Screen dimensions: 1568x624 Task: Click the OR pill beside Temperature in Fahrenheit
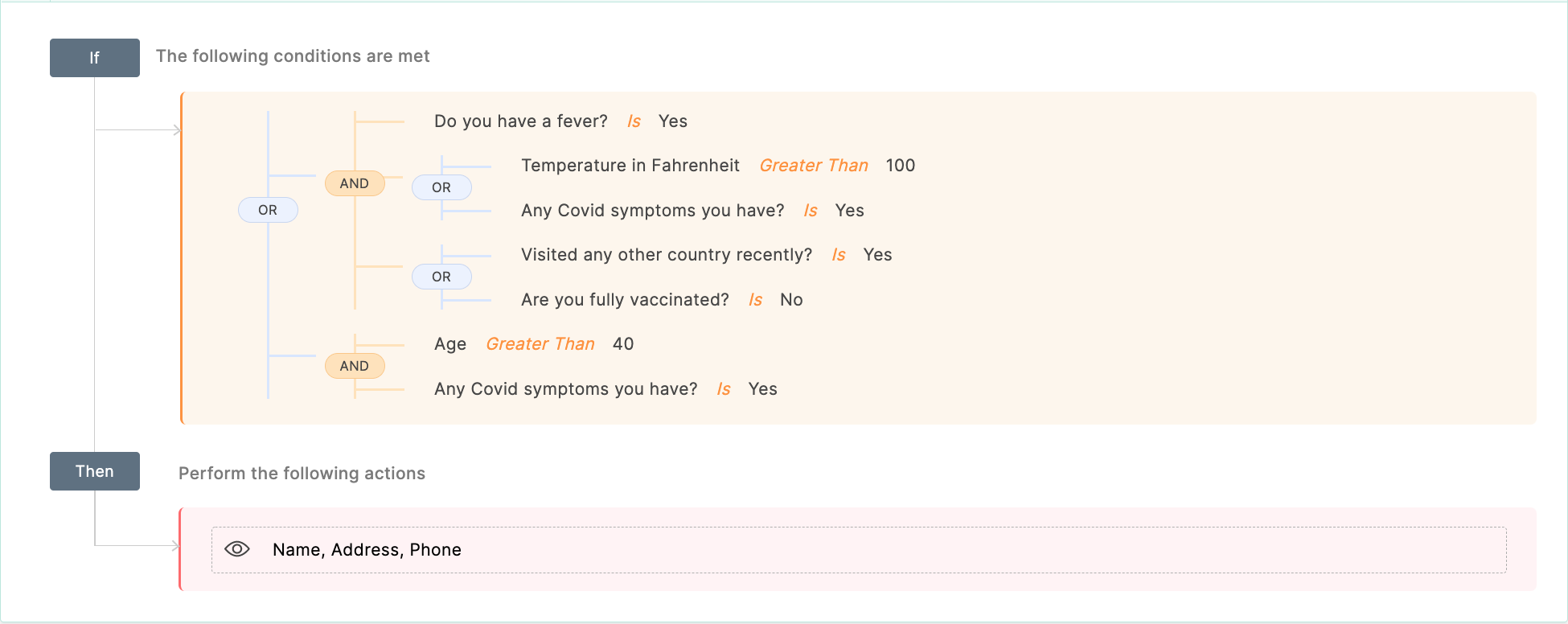[441, 187]
